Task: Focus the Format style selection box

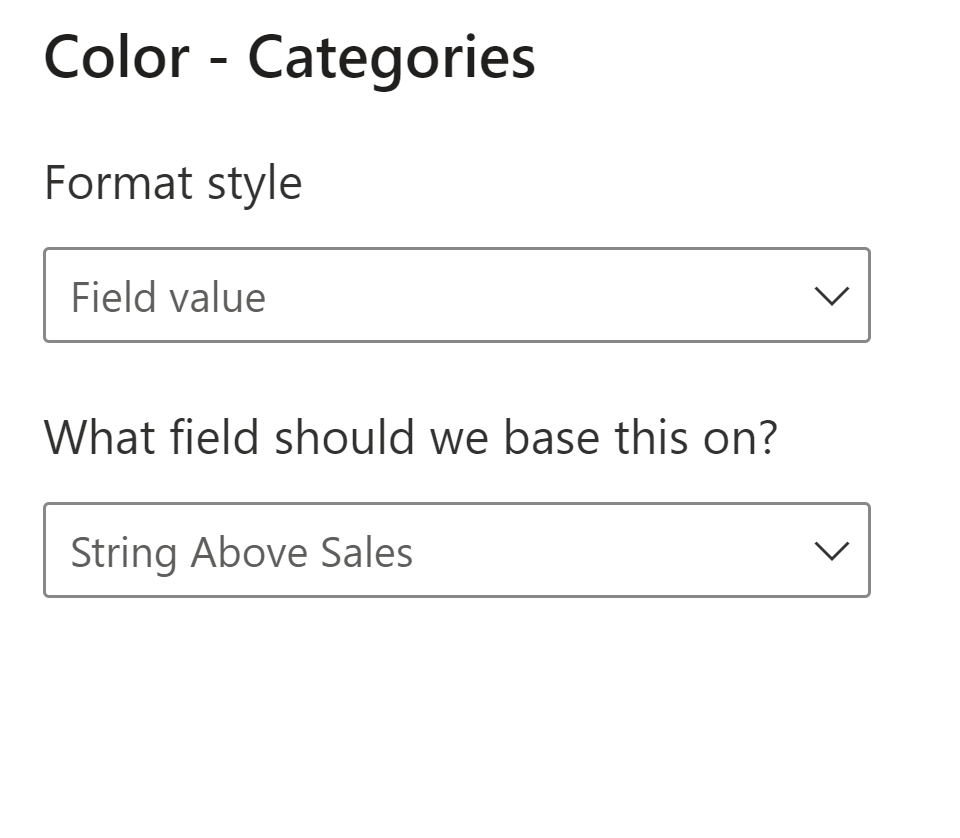Action: coord(456,296)
